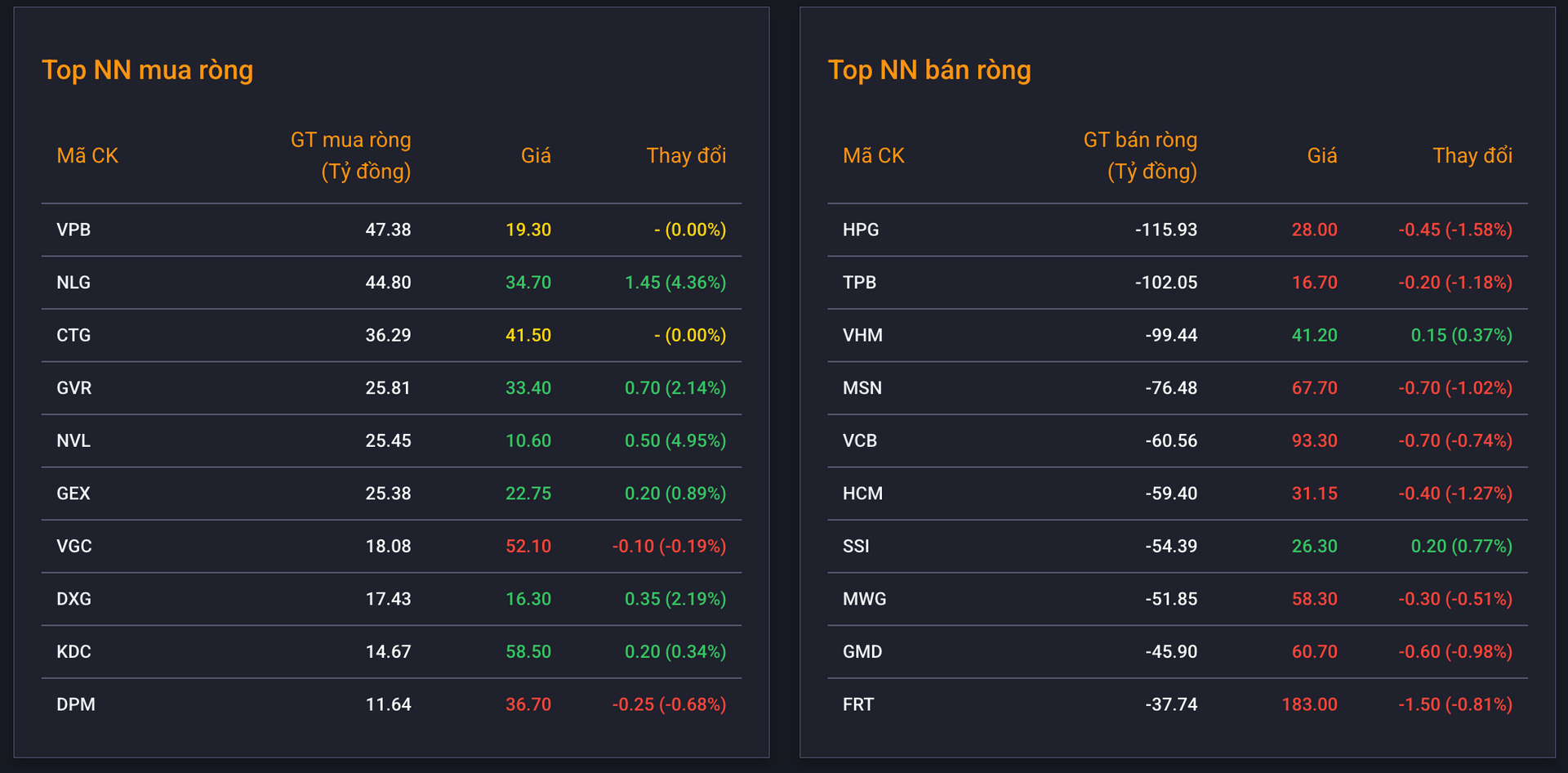The image size is (1568, 773).
Task: Select the VPB stock code
Action: [x=73, y=230]
